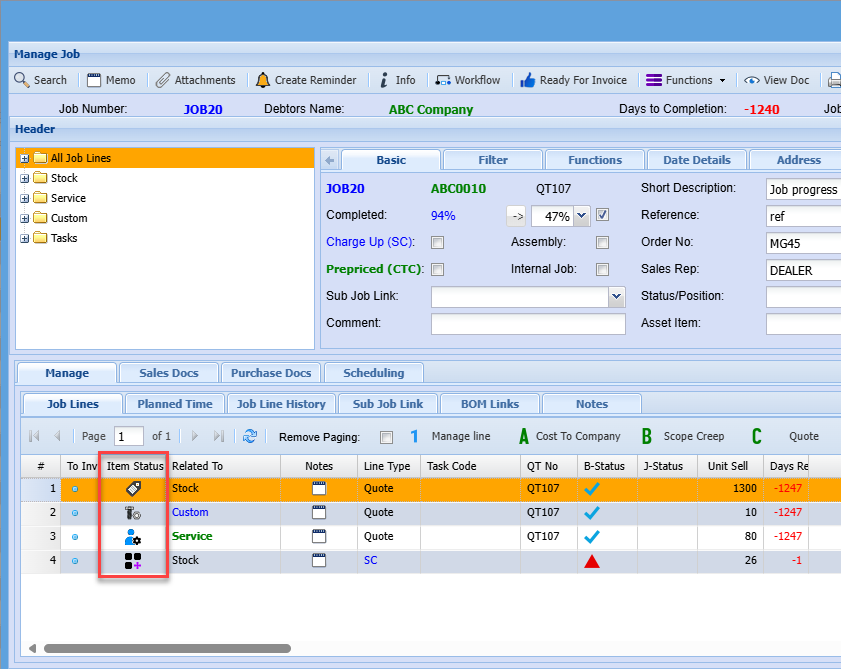The image size is (841, 669).
Task: Toggle the Prepriced (CTC) checkbox
Action: [437, 269]
